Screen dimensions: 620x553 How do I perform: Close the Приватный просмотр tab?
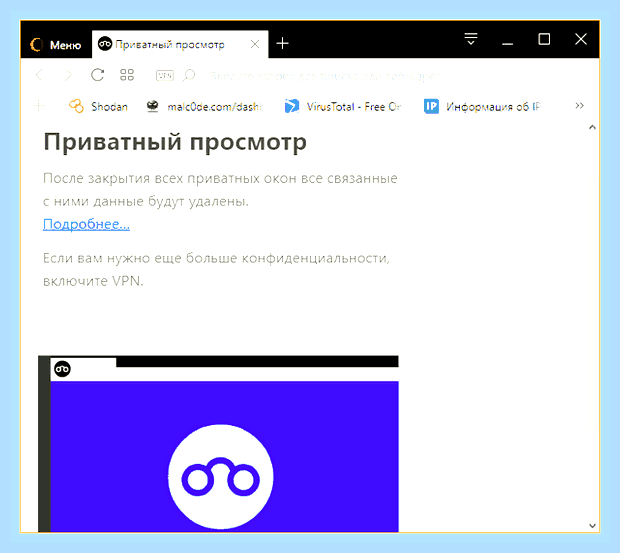[255, 44]
